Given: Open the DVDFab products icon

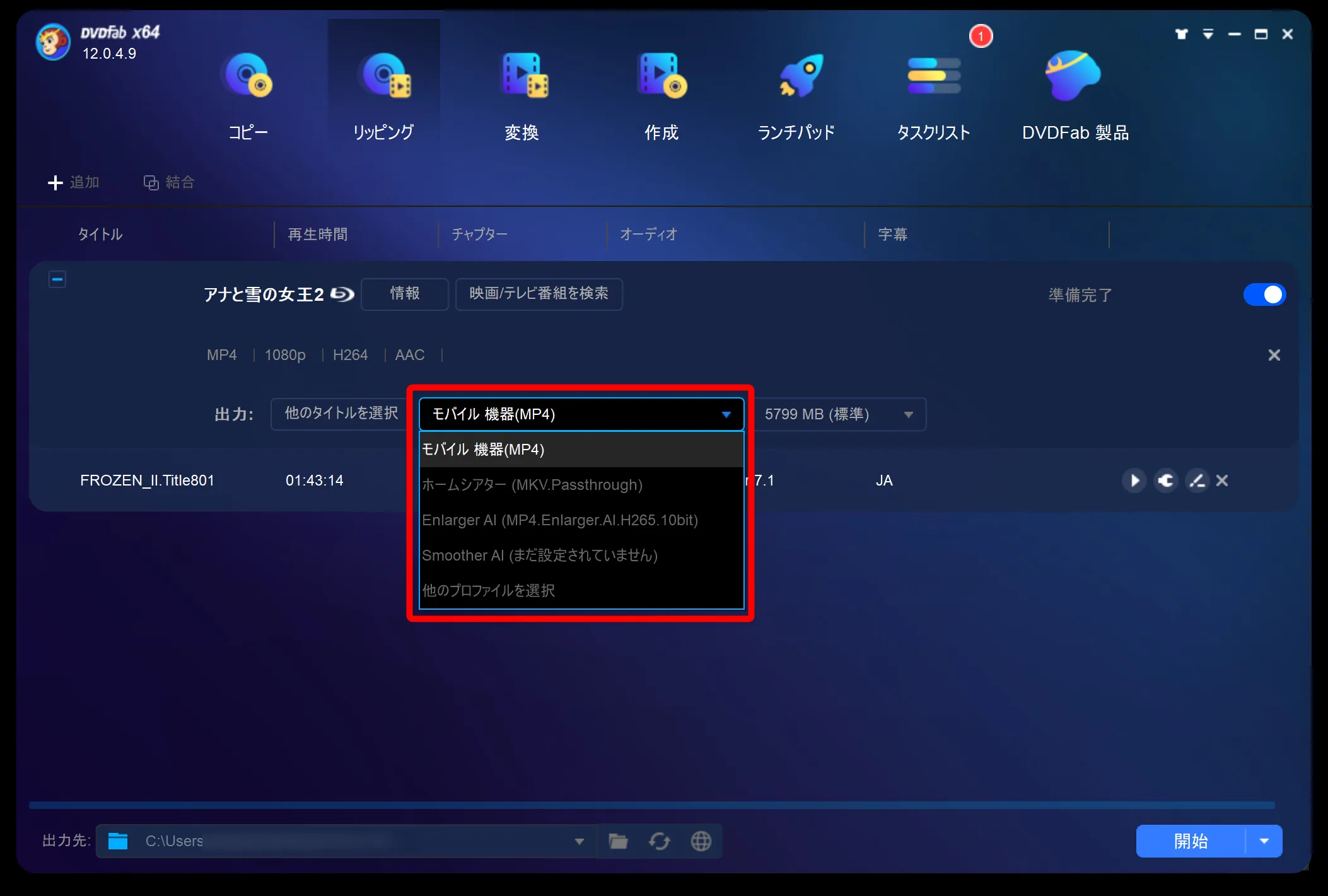Looking at the screenshot, I should 1073,76.
